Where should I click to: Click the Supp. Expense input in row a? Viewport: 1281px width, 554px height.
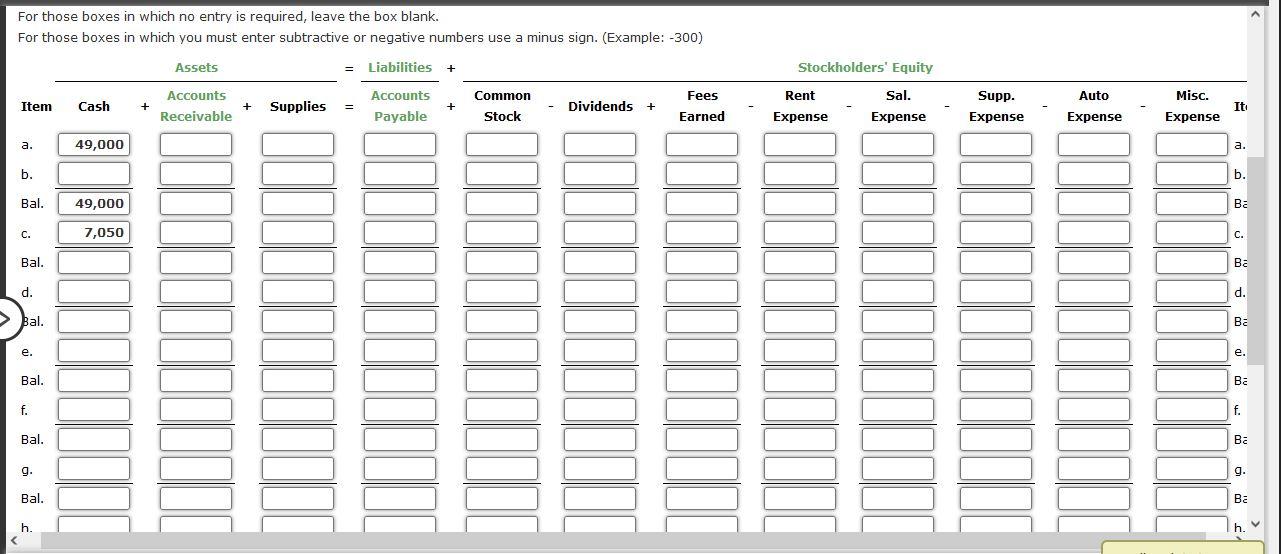pyautogui.click(x=996, y=144)
